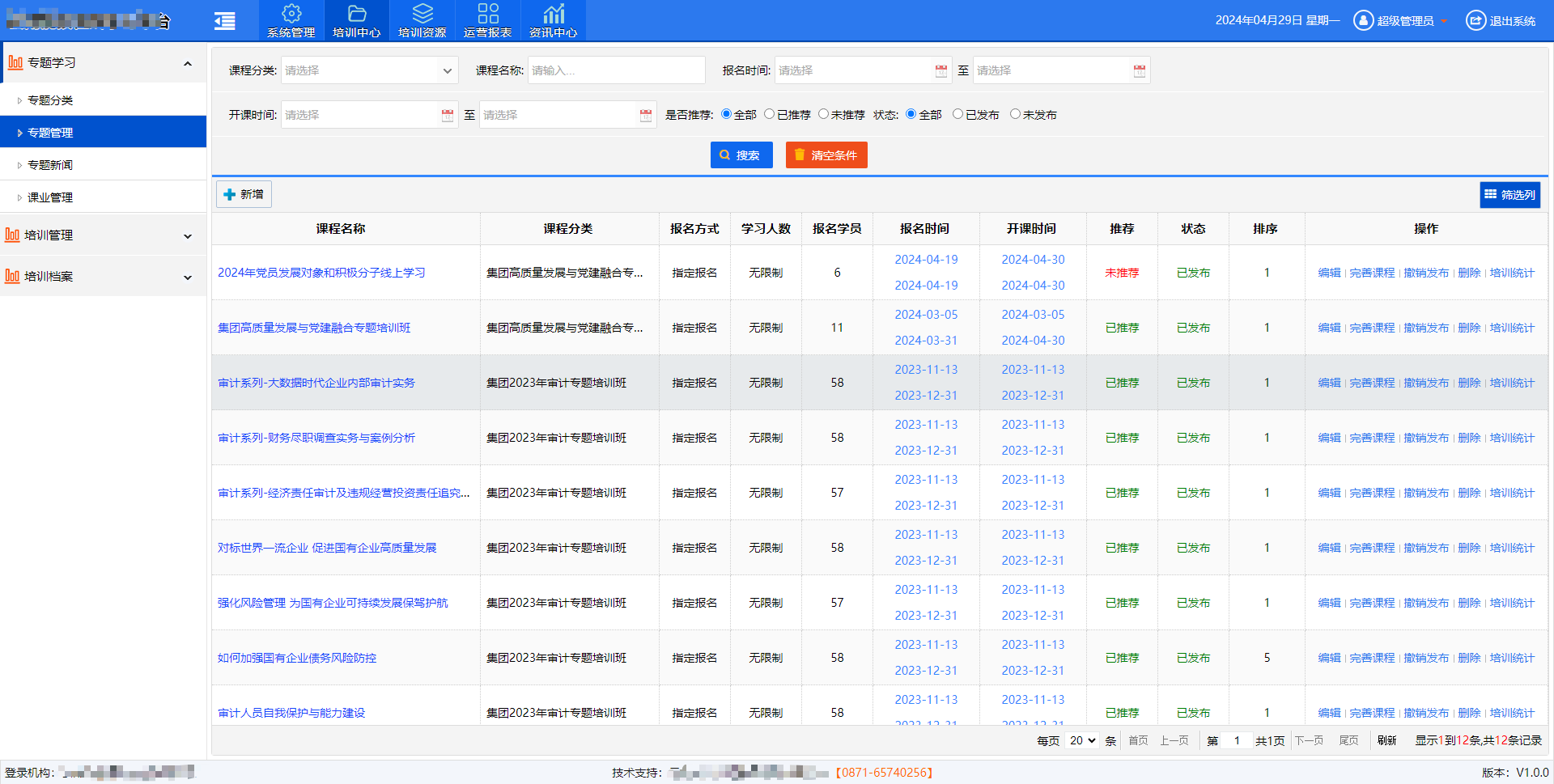Click the 退出系统 logout icon
This screenshot has height=784, width=1554.
pos(1476,20)
